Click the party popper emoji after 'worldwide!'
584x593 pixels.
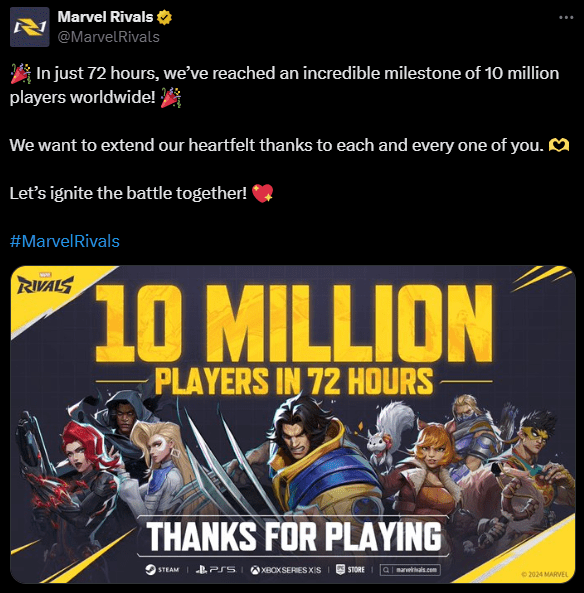tap(171, 98)
